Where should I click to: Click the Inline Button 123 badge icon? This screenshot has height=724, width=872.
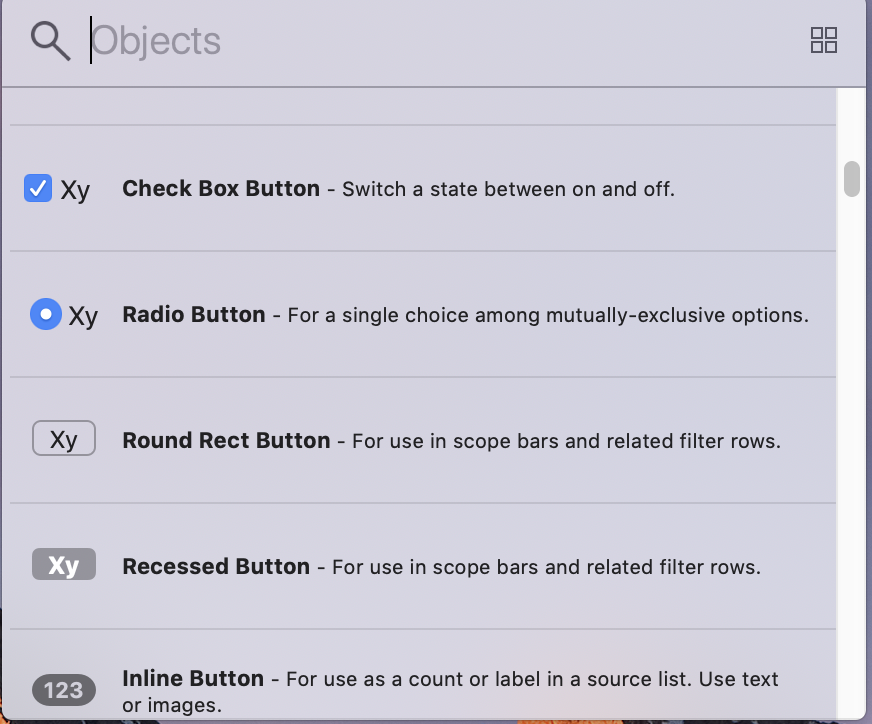64,690
